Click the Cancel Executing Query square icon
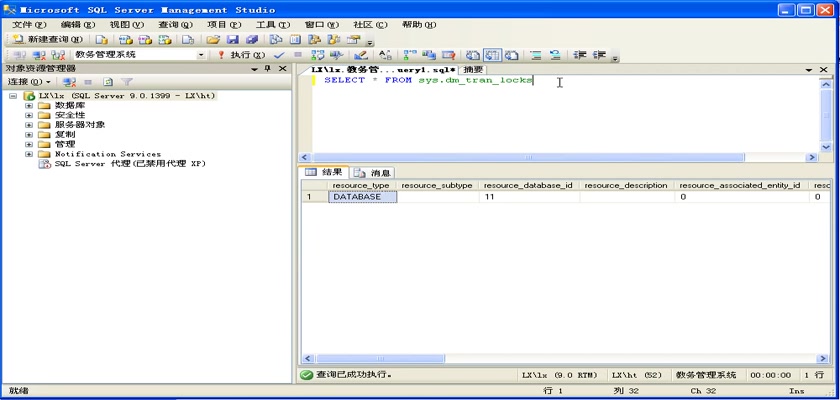Viewport: 840px width, 400px height. tap(298, 55)
